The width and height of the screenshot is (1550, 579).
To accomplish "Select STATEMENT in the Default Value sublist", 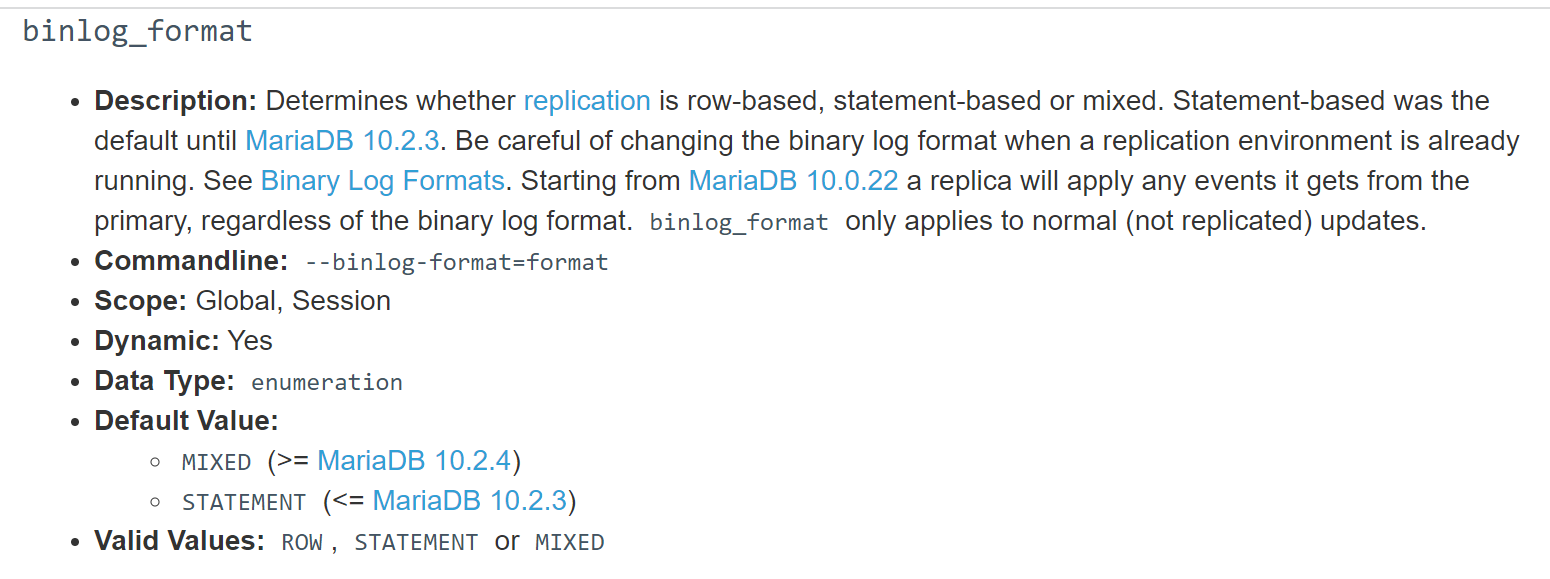I will [244, 502].
